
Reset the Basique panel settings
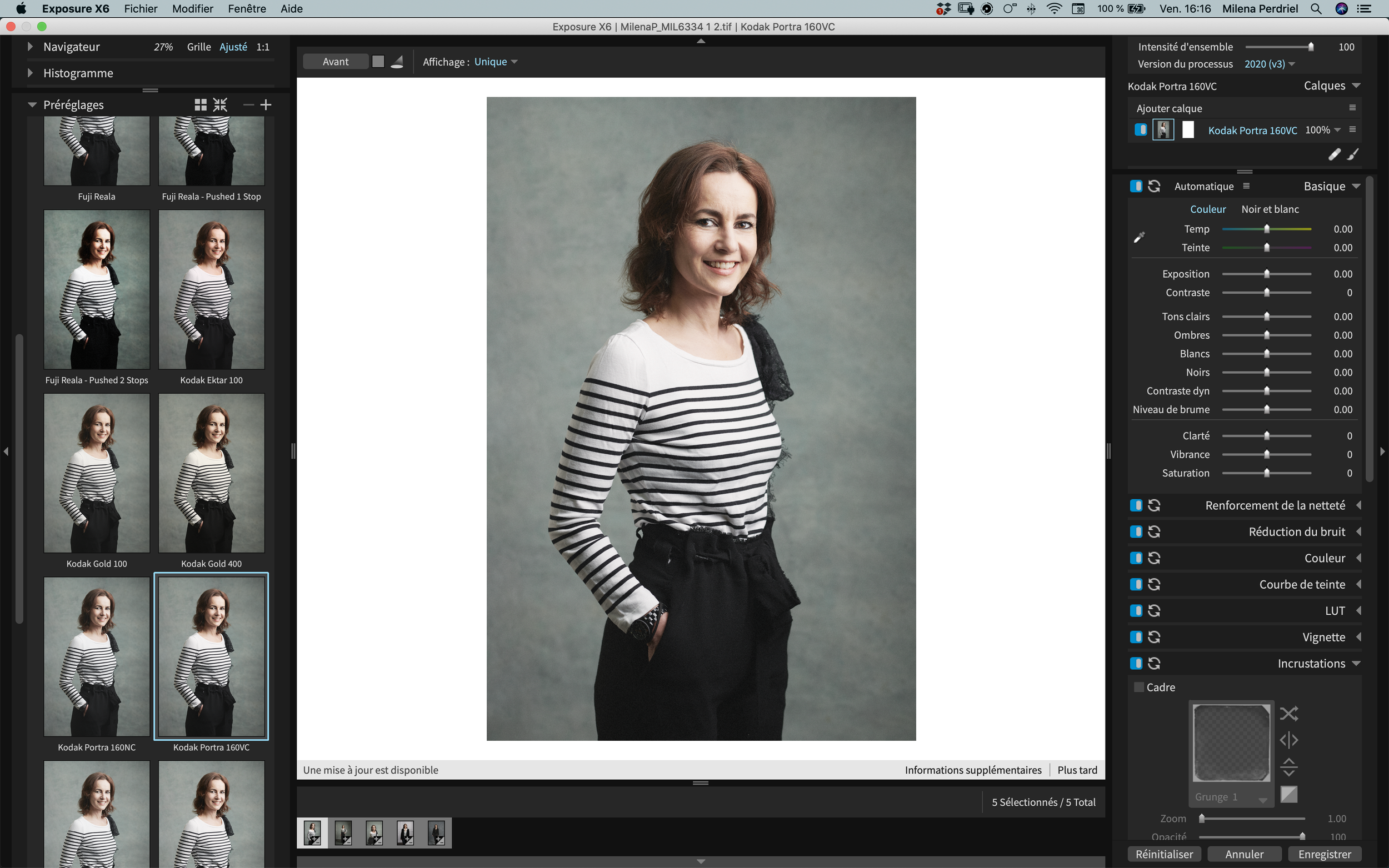pyautogui.click(x=1153, y=186)
